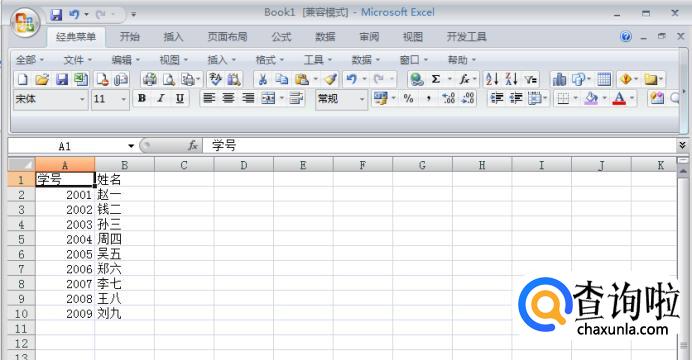Click the Office button logo
Viewport: 692px width, 360px height.
pyautogui.click(x=25, y=22)
